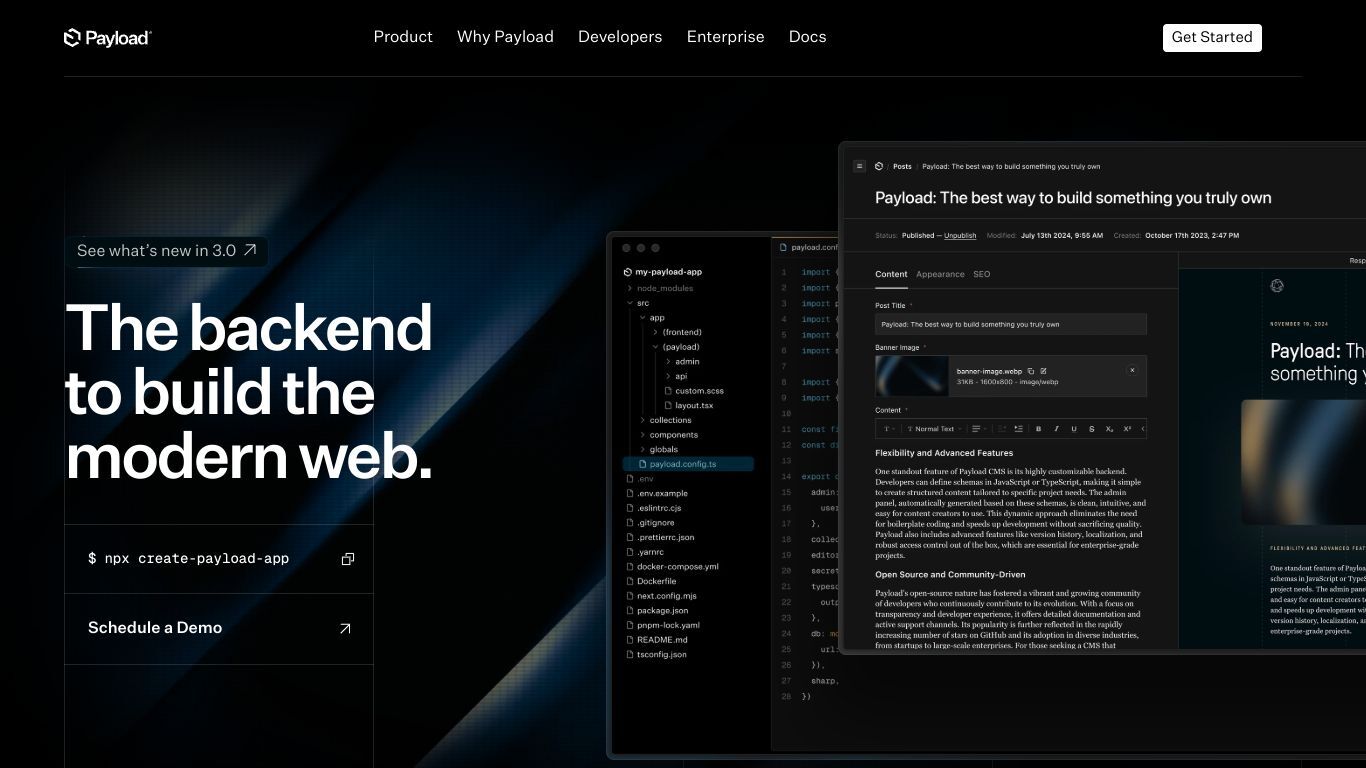Collapse (payload) folder in file tree
The image size is (1366, 768).
655,347
